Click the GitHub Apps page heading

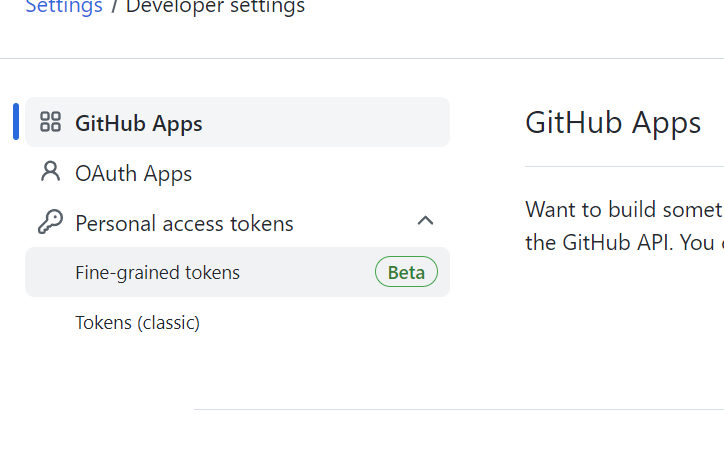[x=613, y=123]
